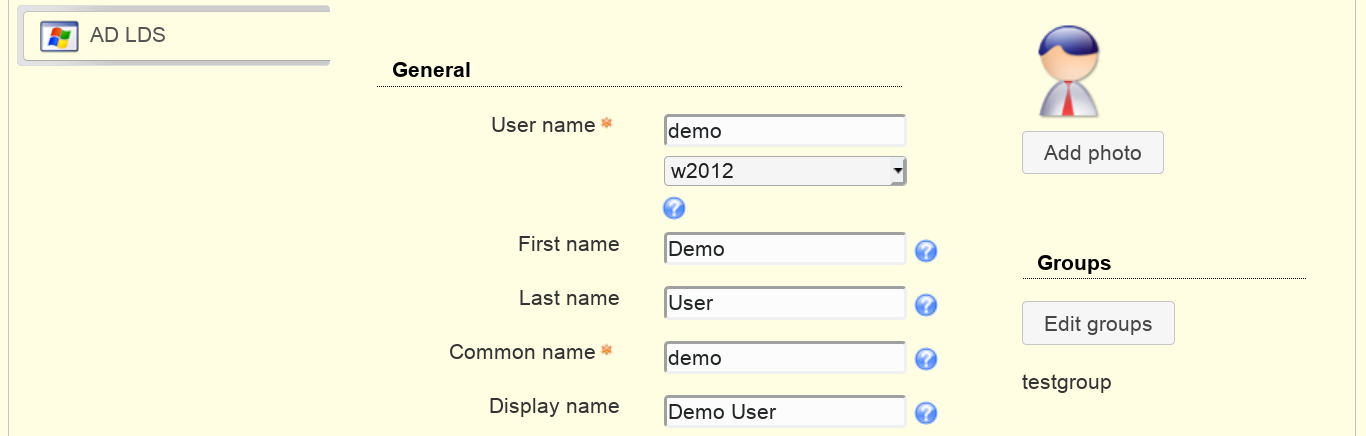Click the help icon below the w2012 dropdown
The width and height of the screenshot is (1366, 436).
click(x=674, y=208)
